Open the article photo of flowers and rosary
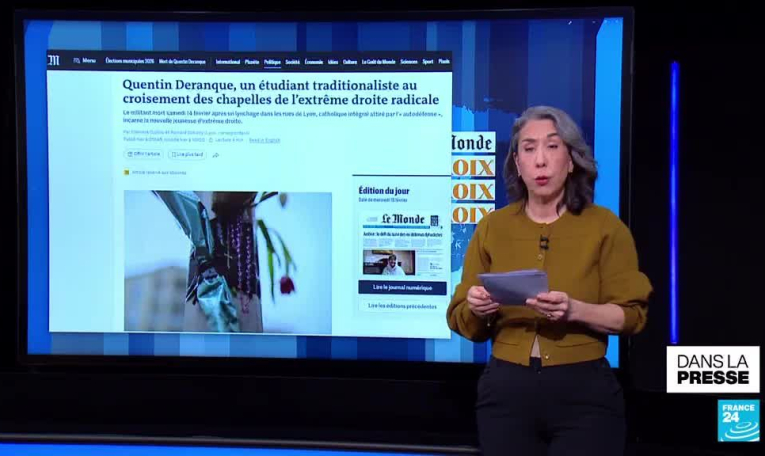This screenshot has width=765, height=456. click(228, 261)
